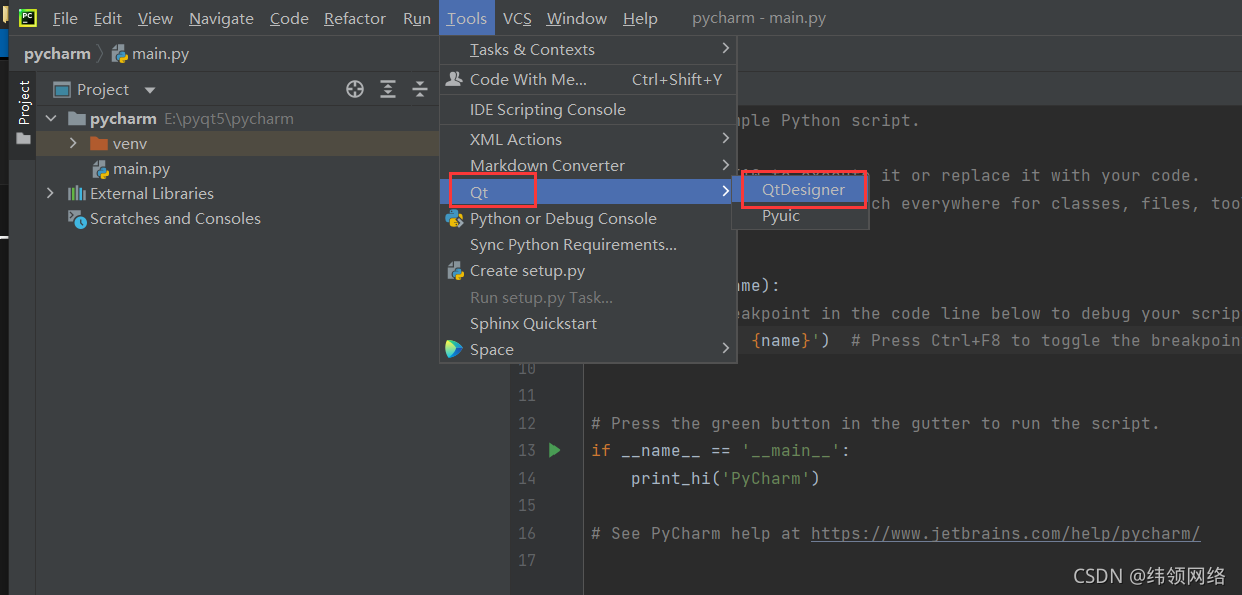Open the Space submenu
This screenshot has height=595, width=1242.
tap(588, 349)
